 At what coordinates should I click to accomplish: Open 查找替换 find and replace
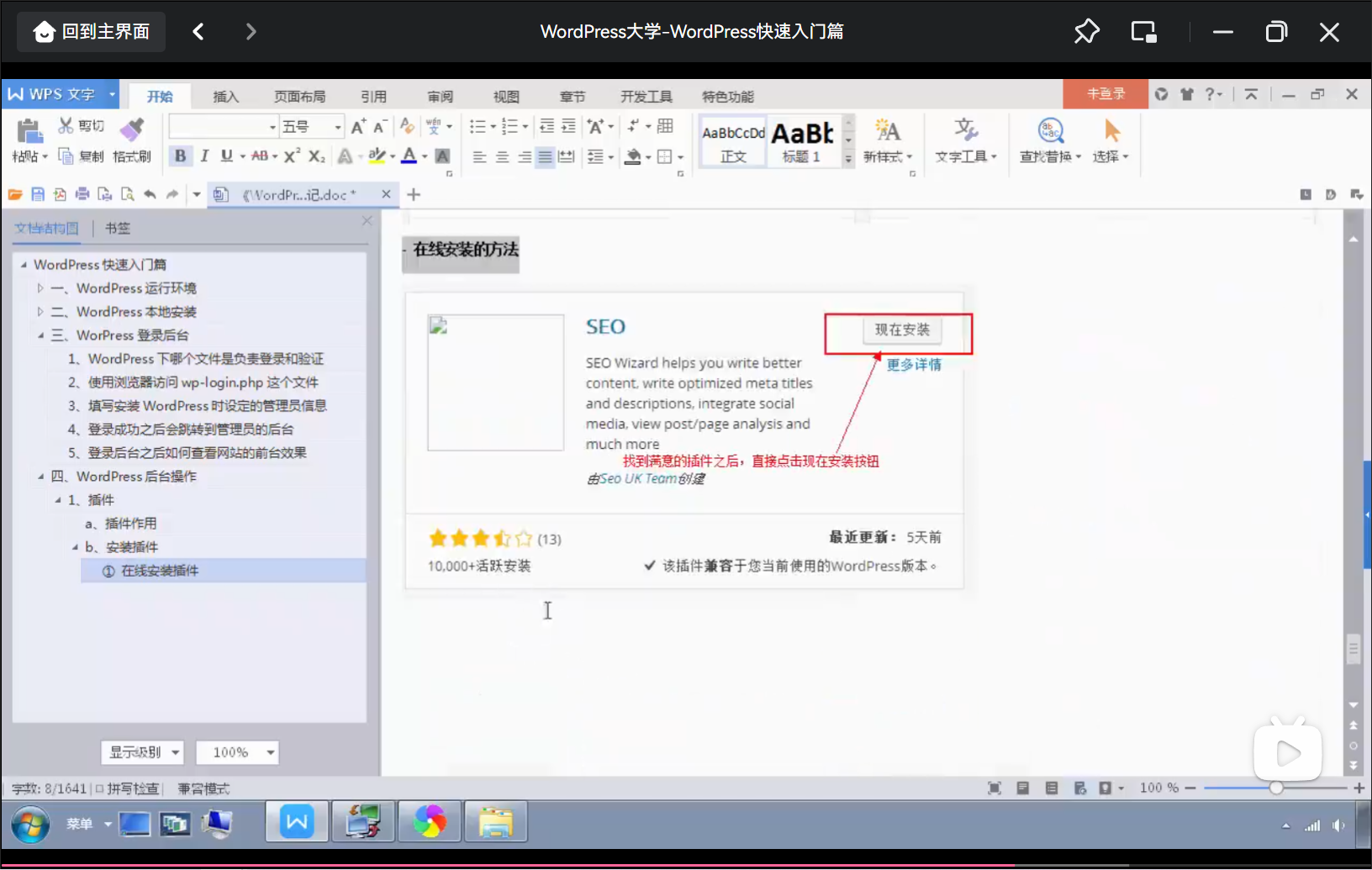click(x=1051, y=141)
